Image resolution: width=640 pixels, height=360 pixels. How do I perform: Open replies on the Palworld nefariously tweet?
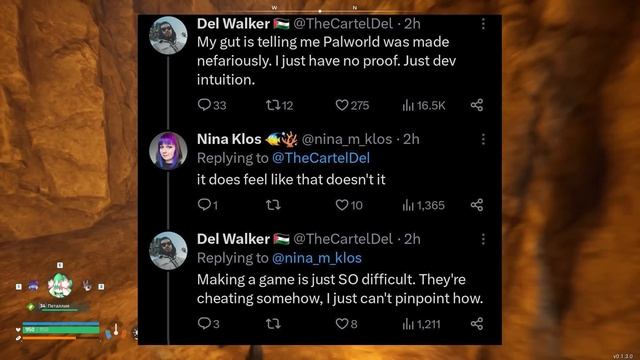(x=211, y=105)
